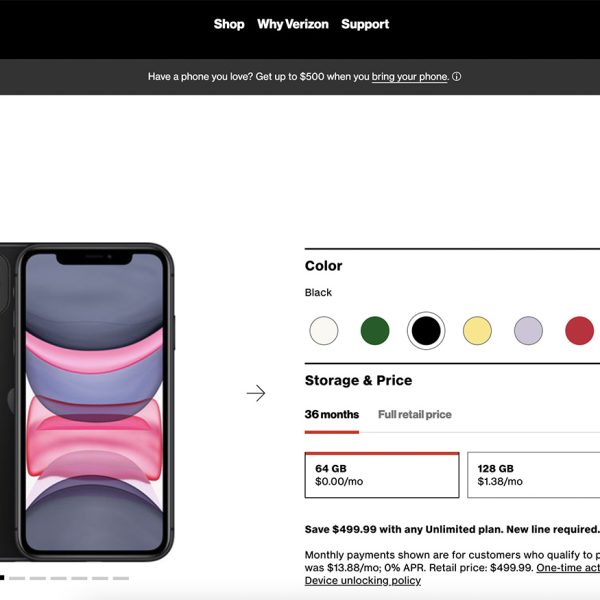Switch to the Full retail price tab
This screenshot has height=600, width=600.
click(415, 414)
